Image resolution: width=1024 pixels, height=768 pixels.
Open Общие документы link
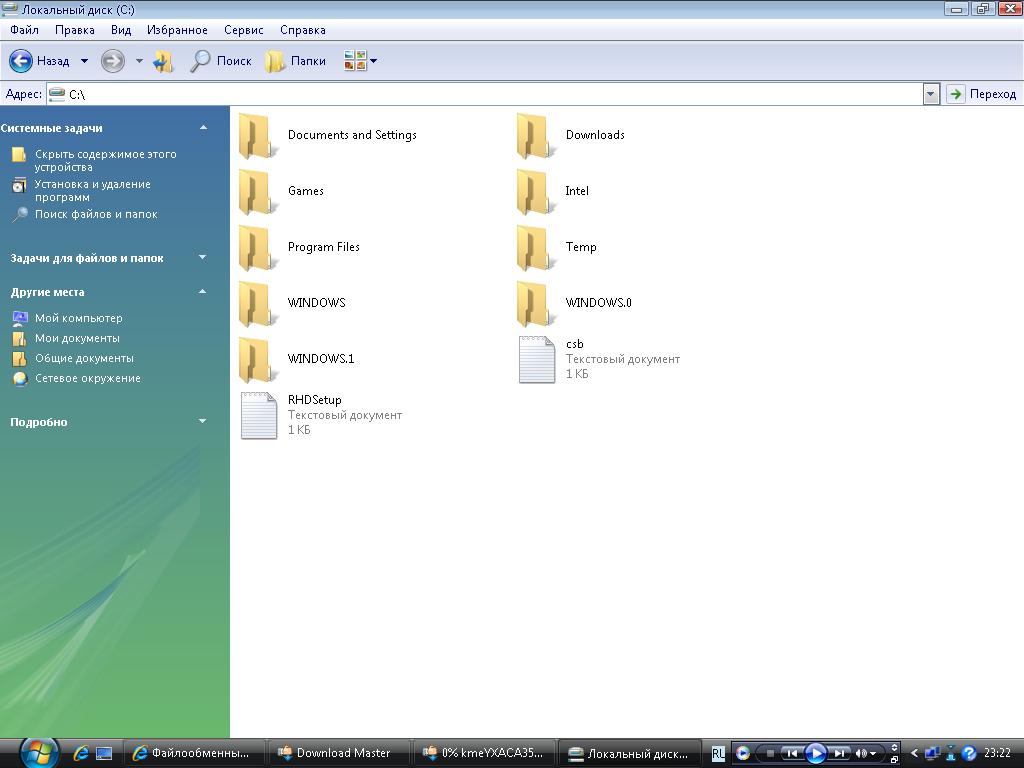coord(84,359)
